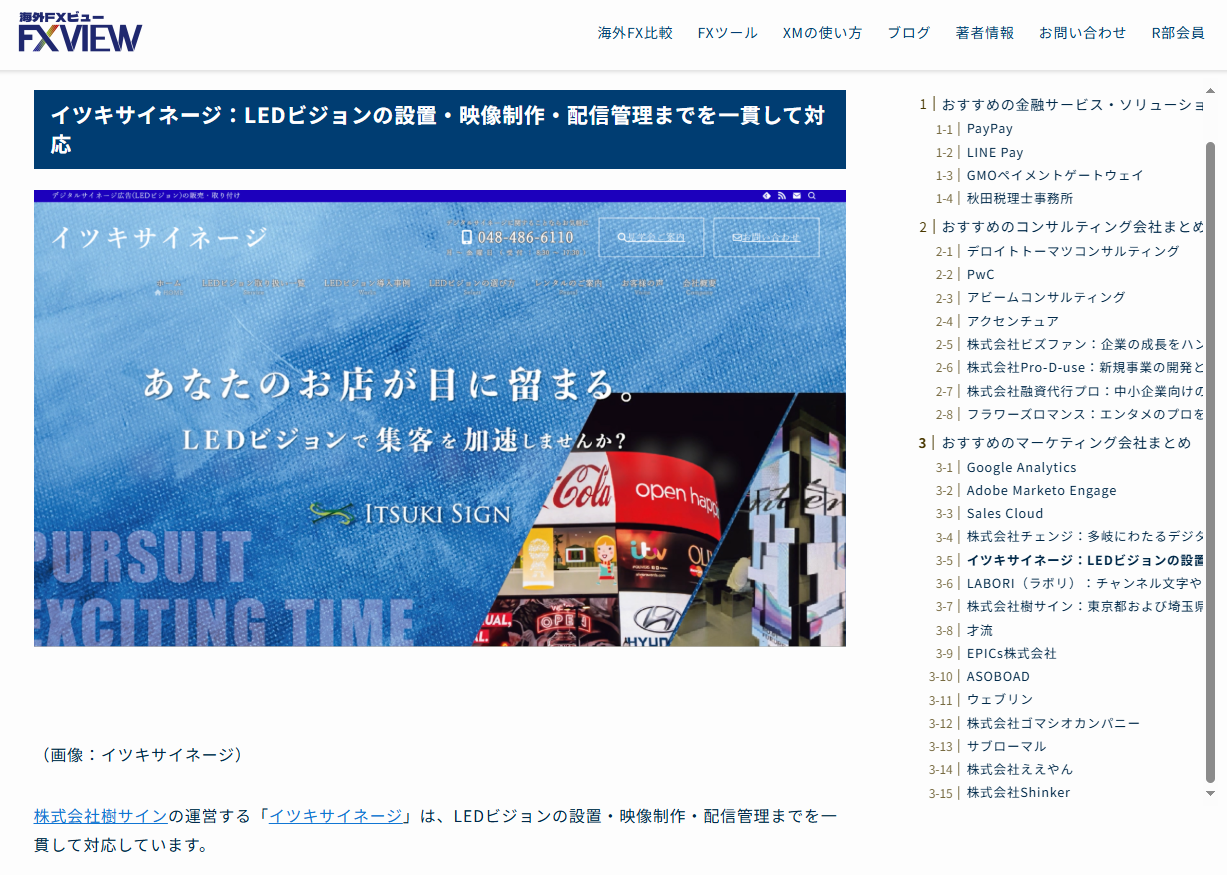Viewport: 1227px width, 875px height.
Task: Click the FXVIEW site logo
Action: pos(80,34)
